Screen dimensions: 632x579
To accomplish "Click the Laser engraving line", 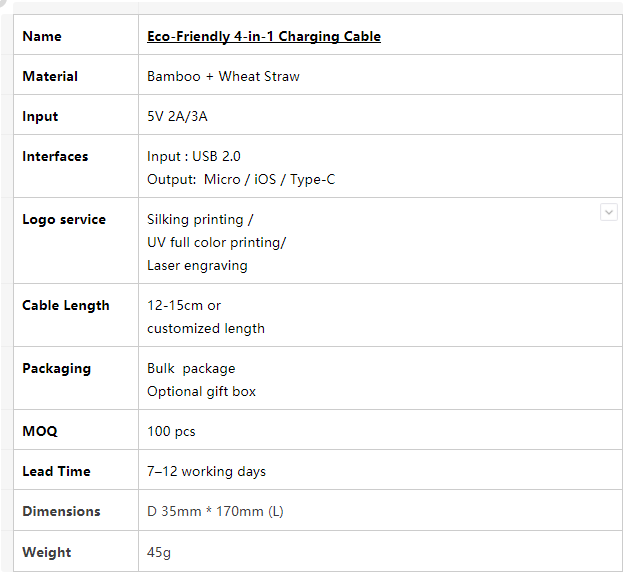I will (197, 266).
